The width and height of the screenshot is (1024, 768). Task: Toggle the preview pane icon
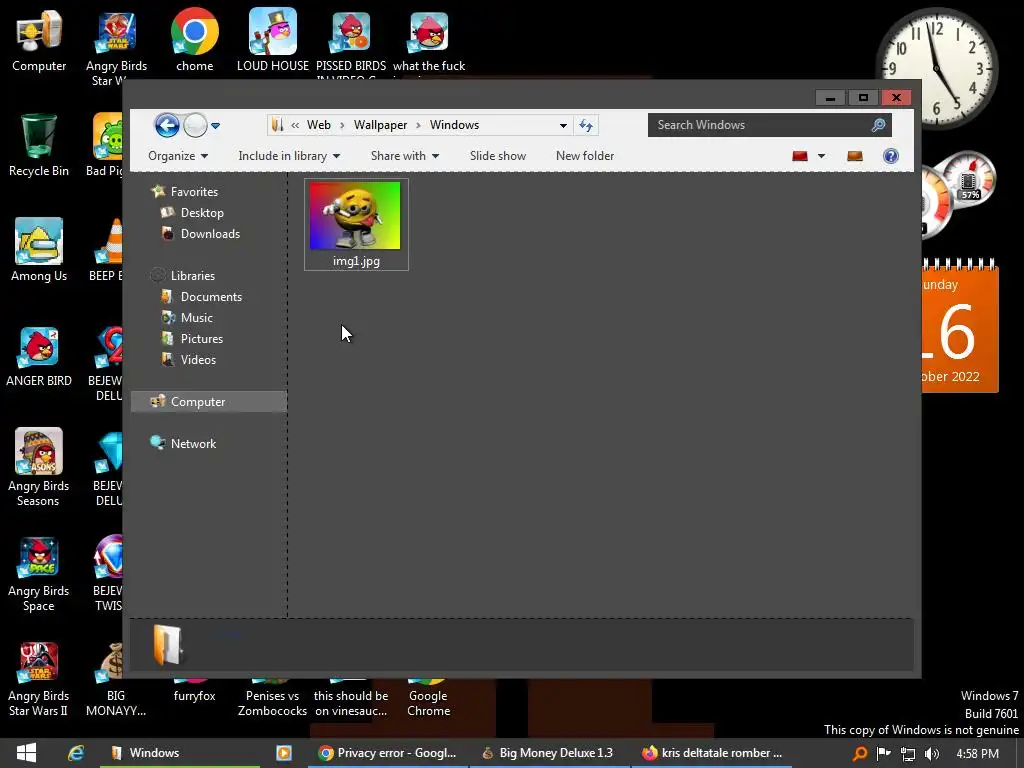click(855, 156)
